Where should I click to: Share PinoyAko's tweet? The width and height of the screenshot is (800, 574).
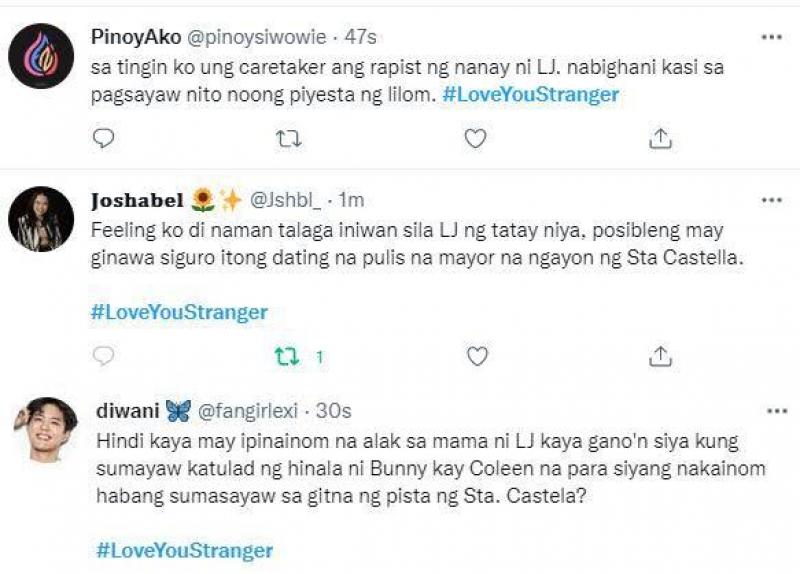(x=660, y=138)
